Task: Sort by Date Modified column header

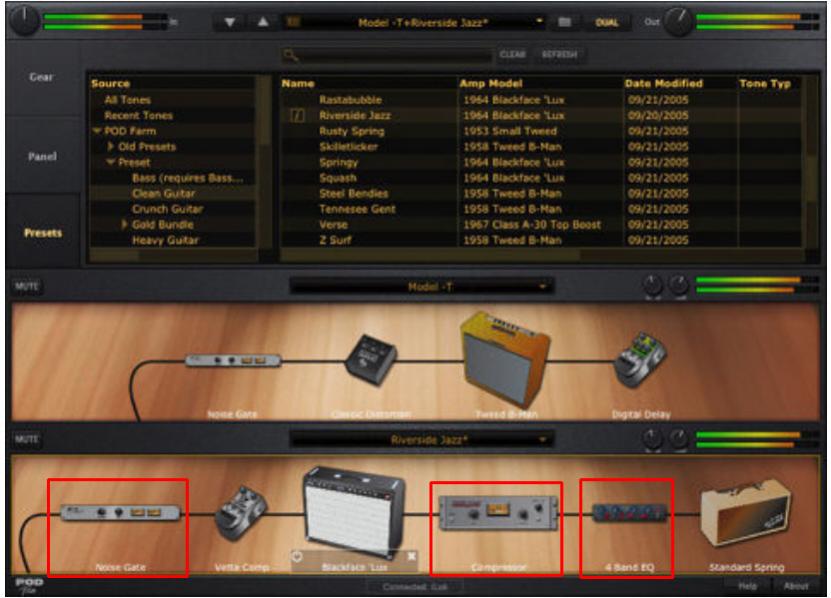Action: [x=664, y=83]
